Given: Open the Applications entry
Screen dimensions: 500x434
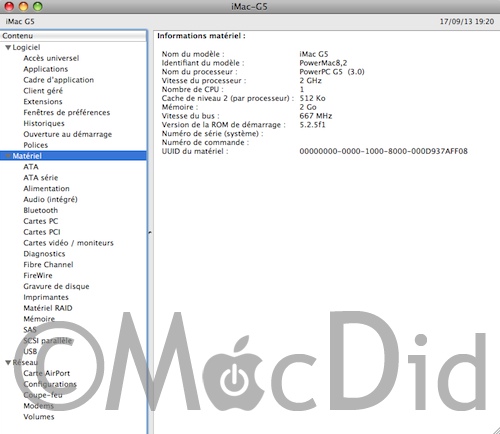Looking at the screenshot, I should pos(46,69).
